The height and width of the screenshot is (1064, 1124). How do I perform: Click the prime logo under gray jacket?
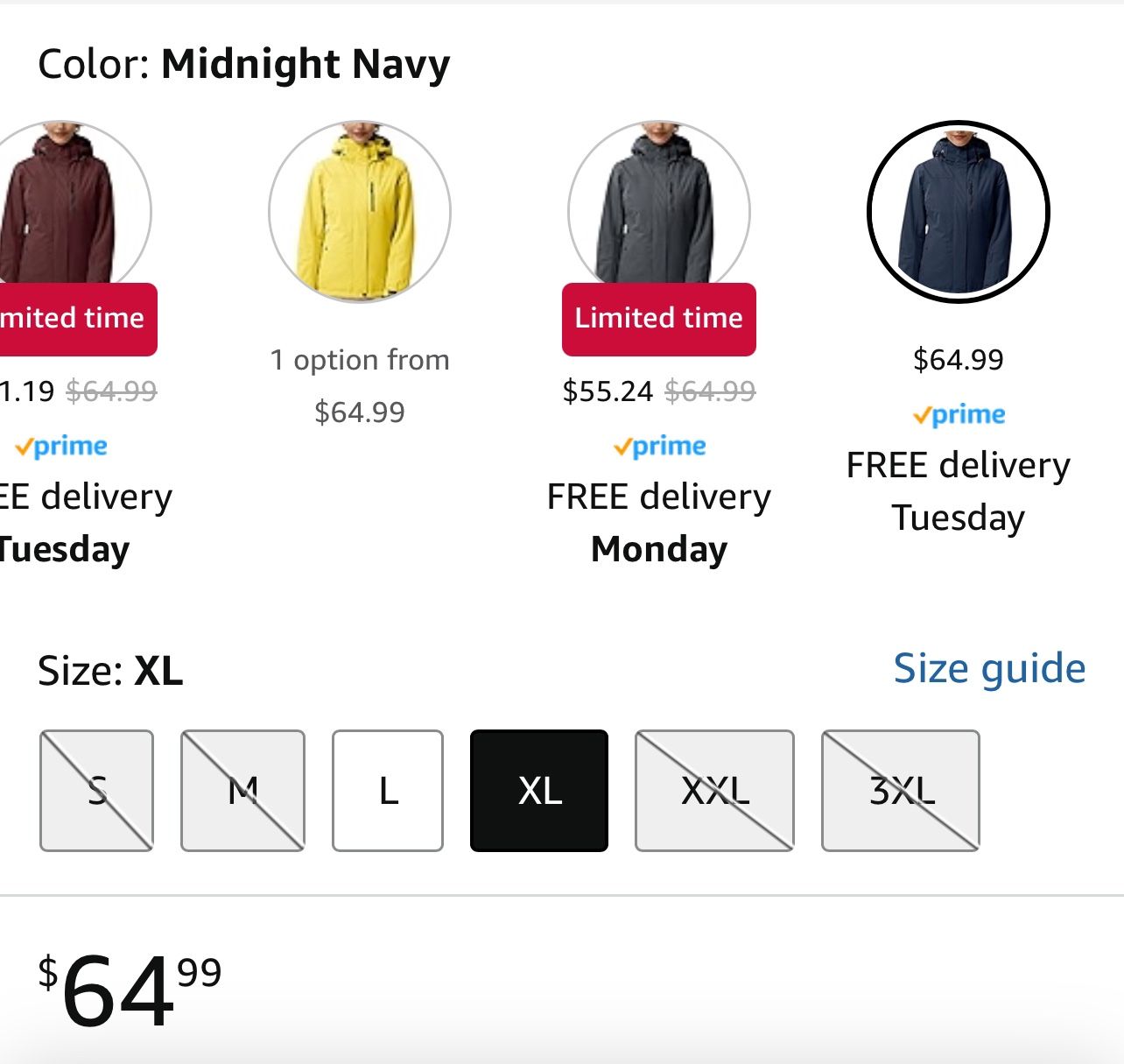tap(659, 446)
